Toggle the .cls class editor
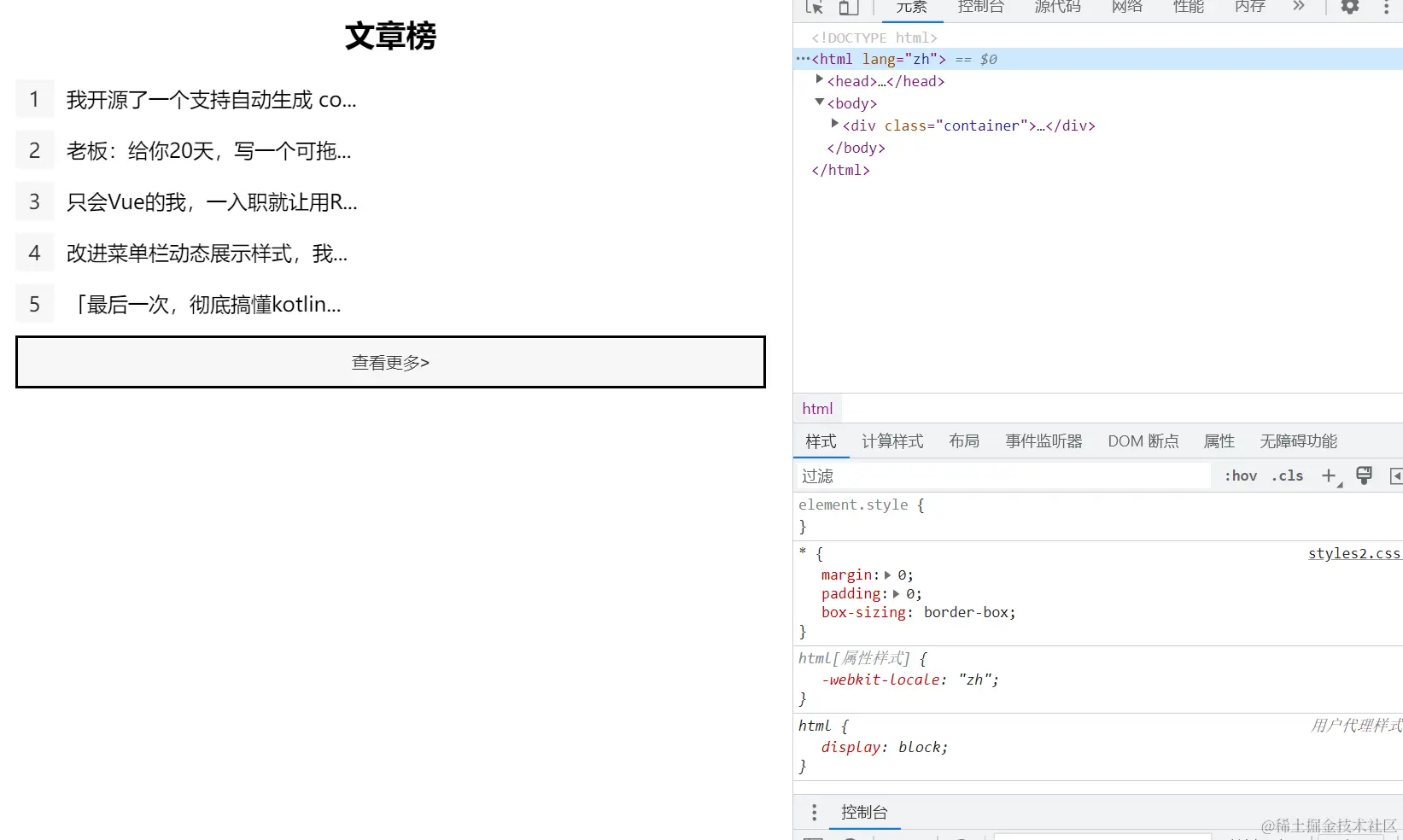The height and width of the screenshot is (840, 1403). click(1288, 475)
